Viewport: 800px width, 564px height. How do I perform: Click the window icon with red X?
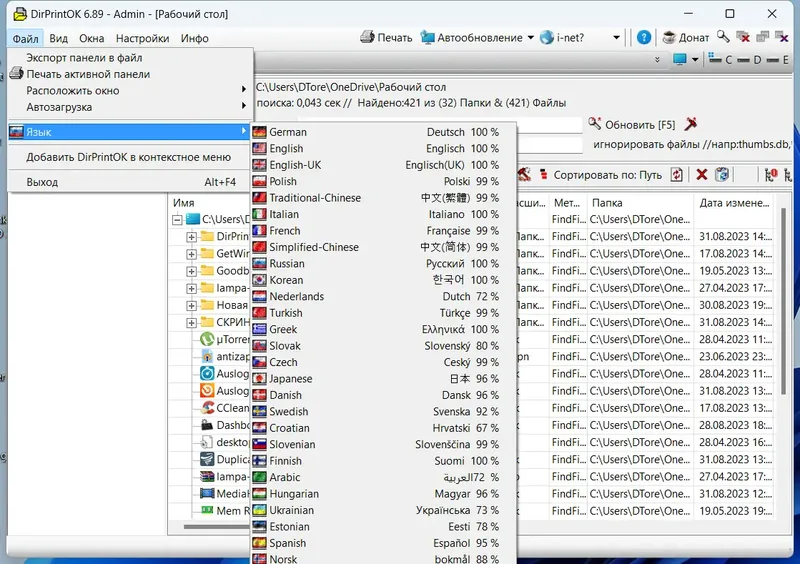[x=742, y=37]
